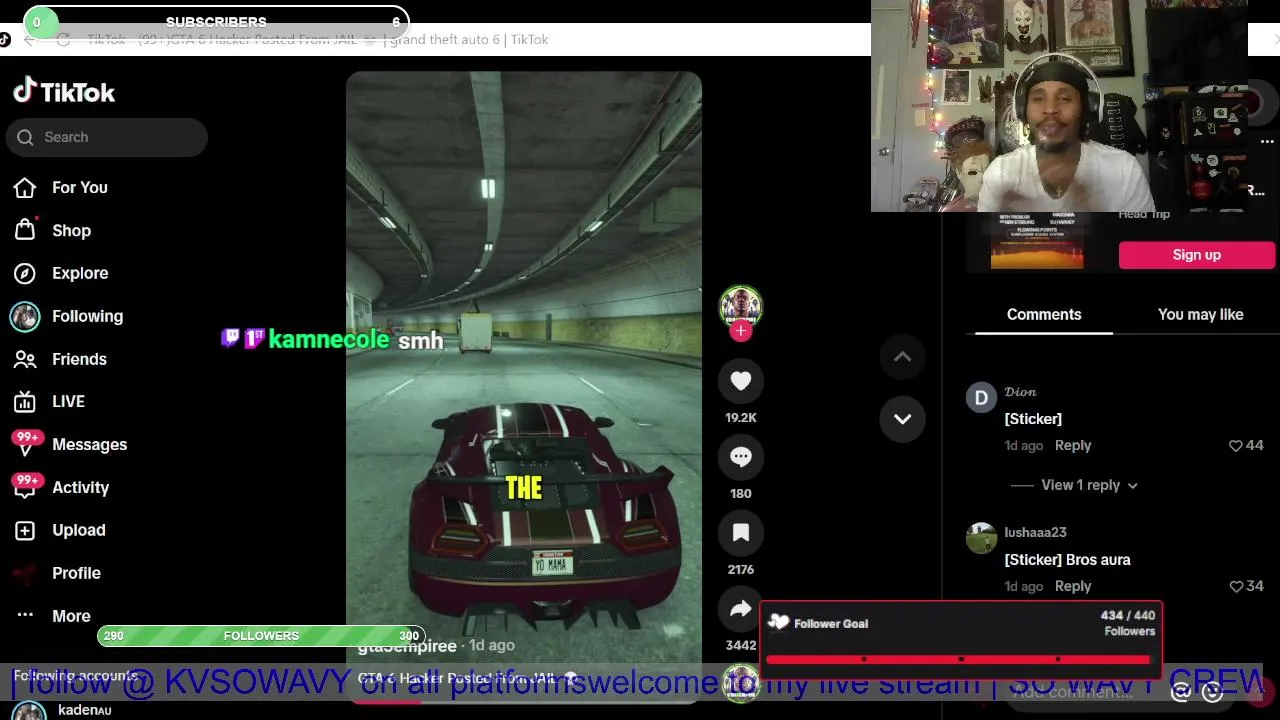Go to next video down arrow
The height and width of the screenshot is (720, 1280).
[902, 419]
